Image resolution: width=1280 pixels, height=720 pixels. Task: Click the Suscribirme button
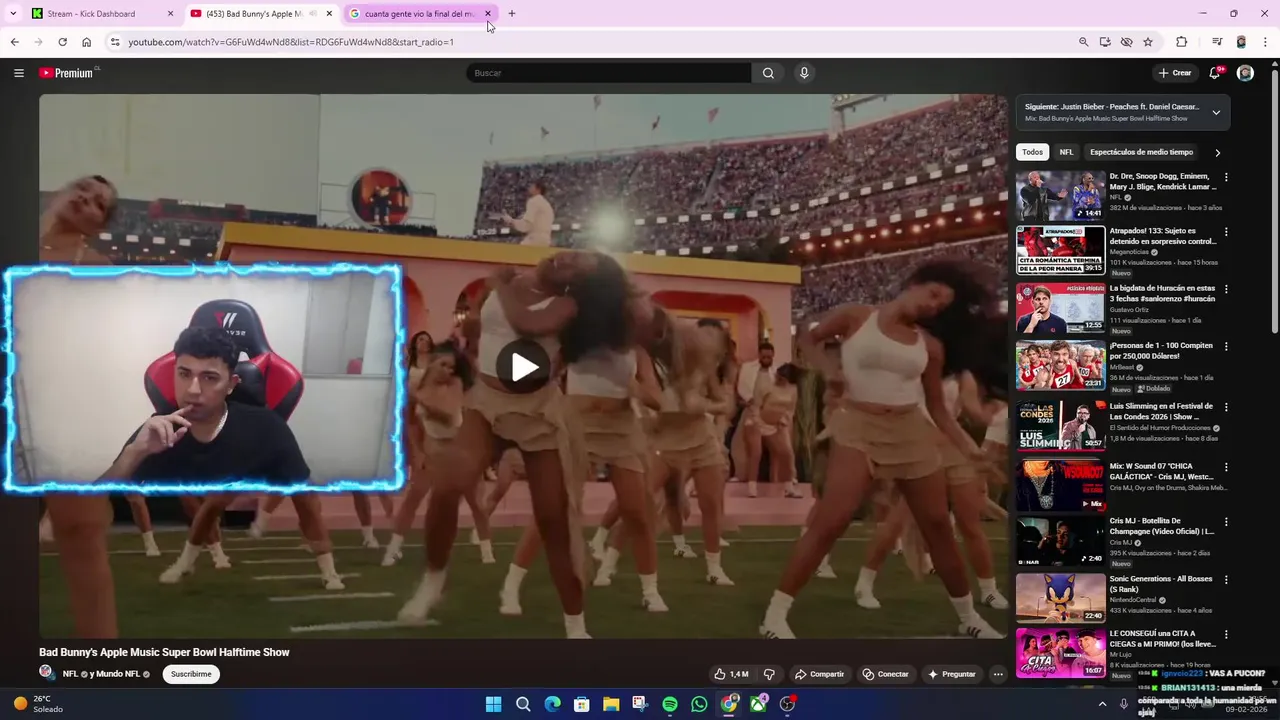191,674
